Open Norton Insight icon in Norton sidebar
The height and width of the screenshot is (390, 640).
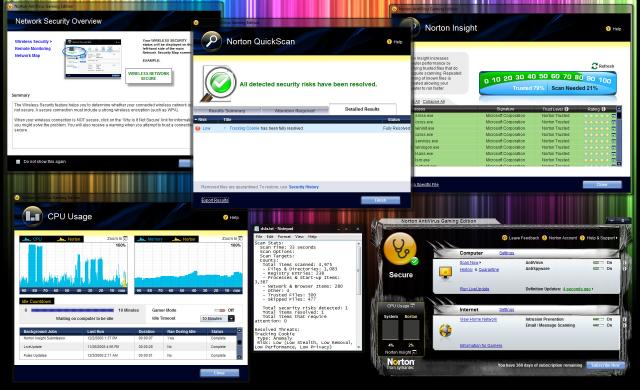tap(414, 352)
